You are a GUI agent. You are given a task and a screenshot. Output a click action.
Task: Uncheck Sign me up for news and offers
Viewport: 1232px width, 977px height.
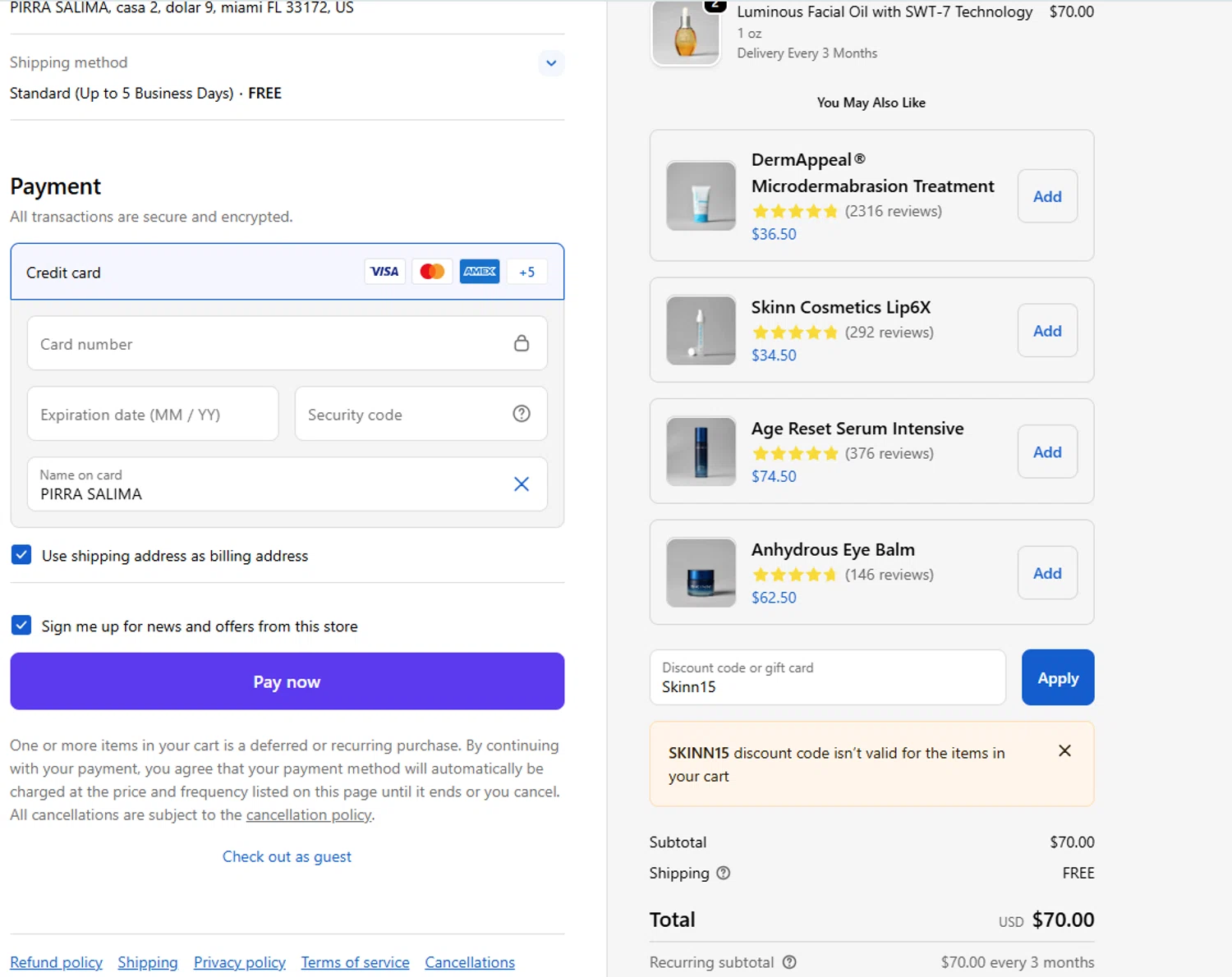tap(21, 626)
